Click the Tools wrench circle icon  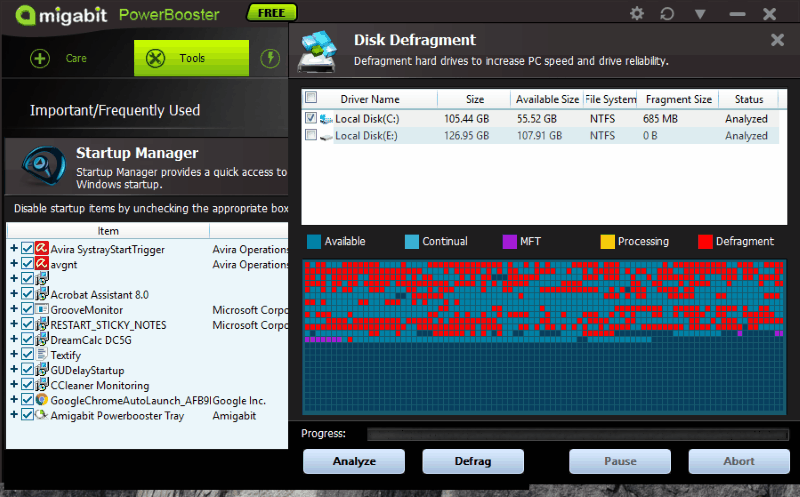click(155, 58)
